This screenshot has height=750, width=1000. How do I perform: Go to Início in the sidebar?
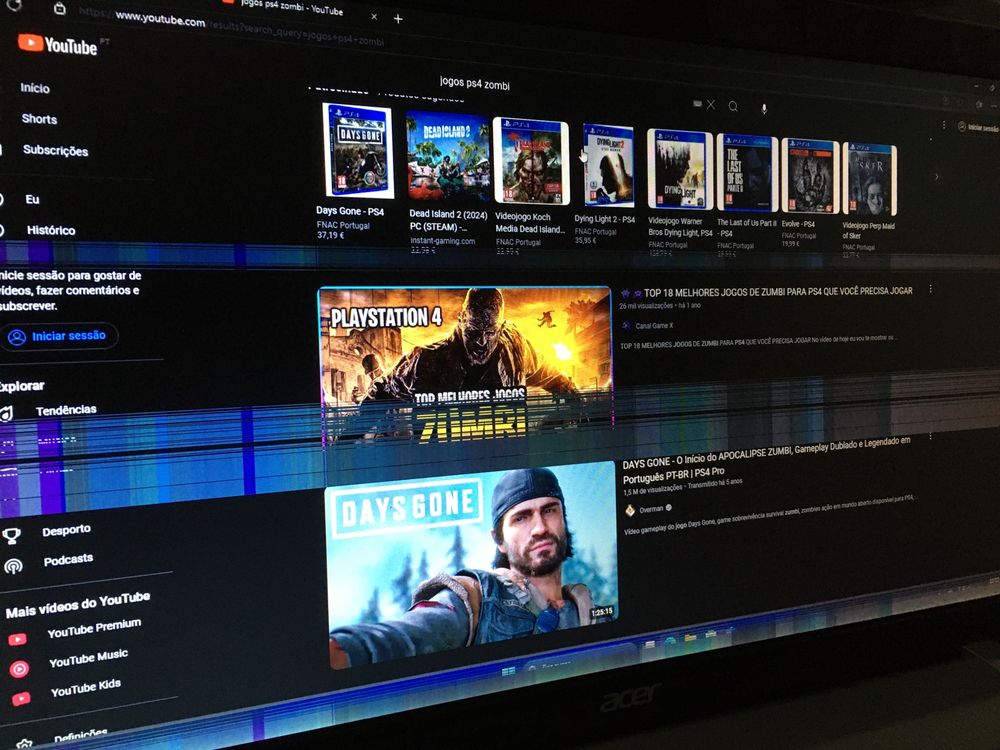(34, 88)
